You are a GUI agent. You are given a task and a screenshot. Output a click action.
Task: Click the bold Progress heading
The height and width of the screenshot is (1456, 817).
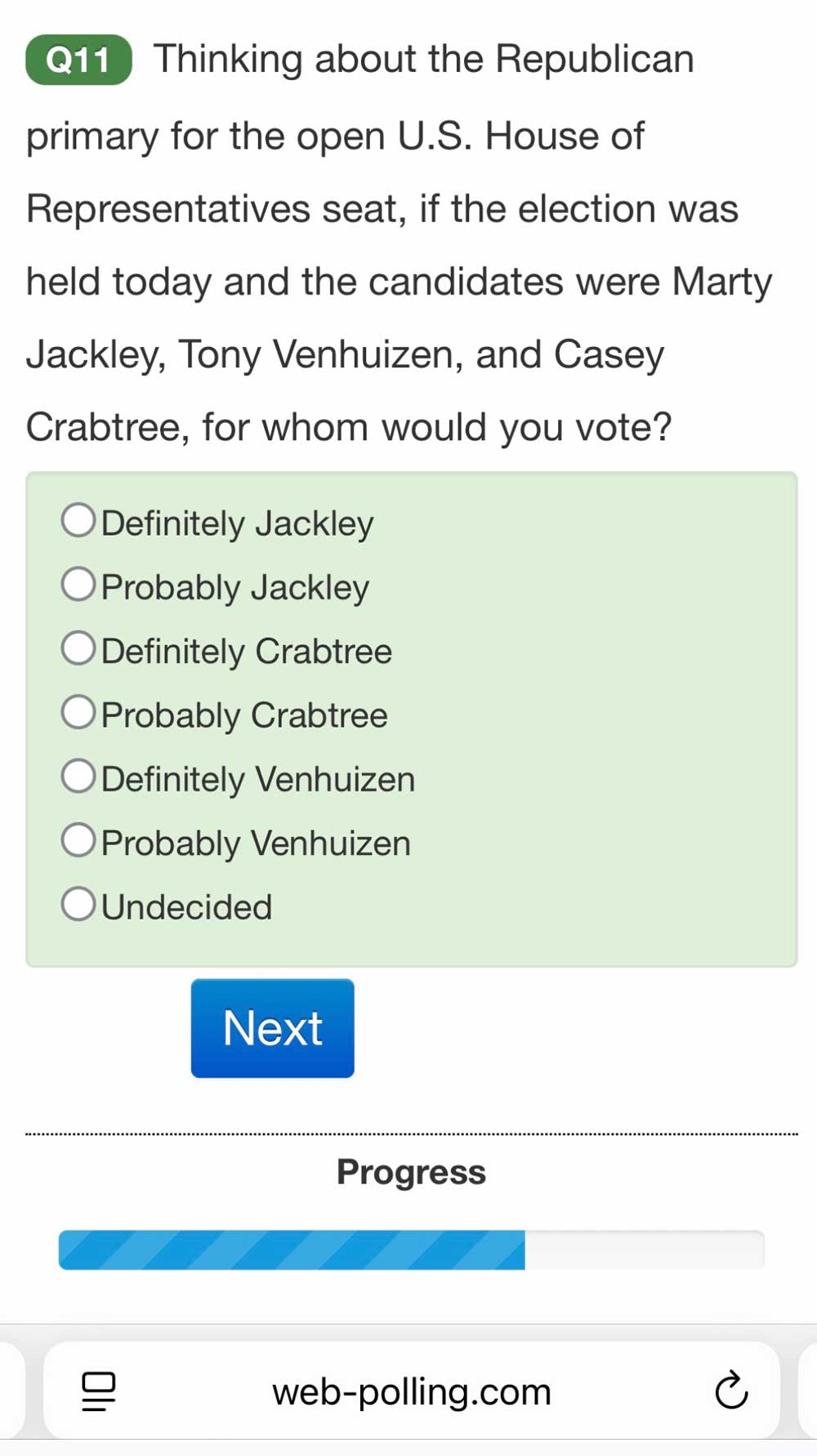[x=412, y=1173]
